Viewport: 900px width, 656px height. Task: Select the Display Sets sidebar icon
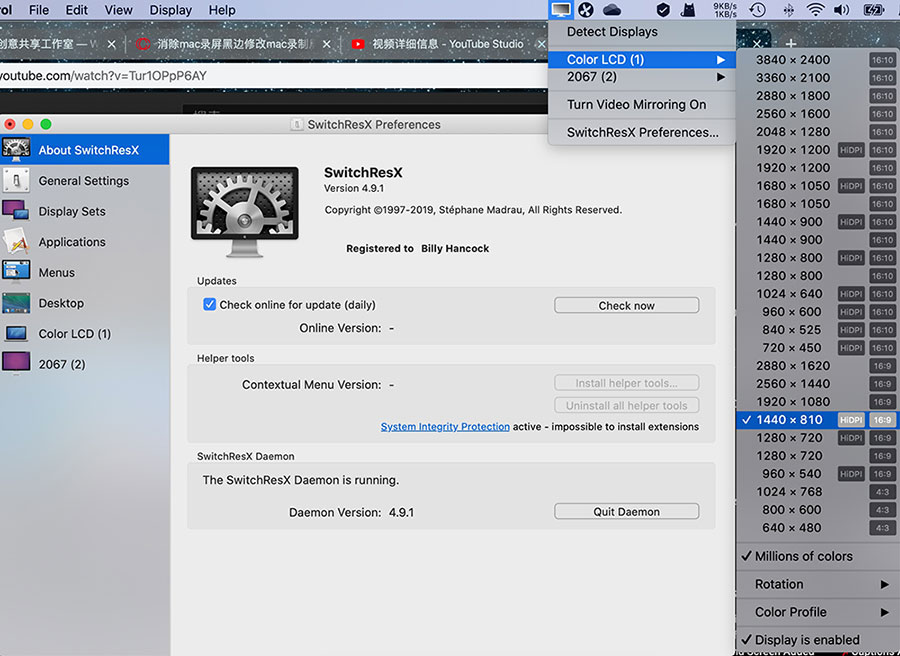pos(15,211)
